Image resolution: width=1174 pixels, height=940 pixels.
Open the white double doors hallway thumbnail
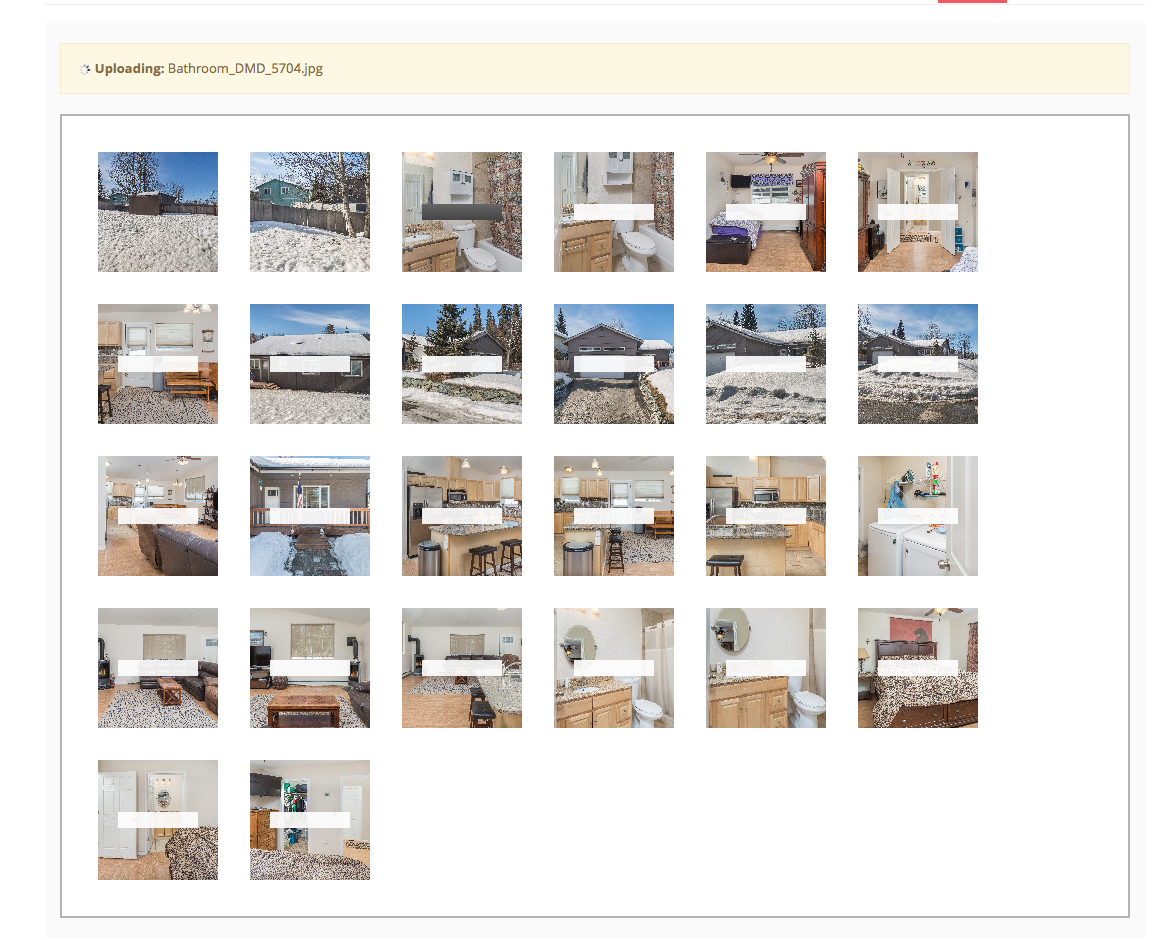coord(918,212)
